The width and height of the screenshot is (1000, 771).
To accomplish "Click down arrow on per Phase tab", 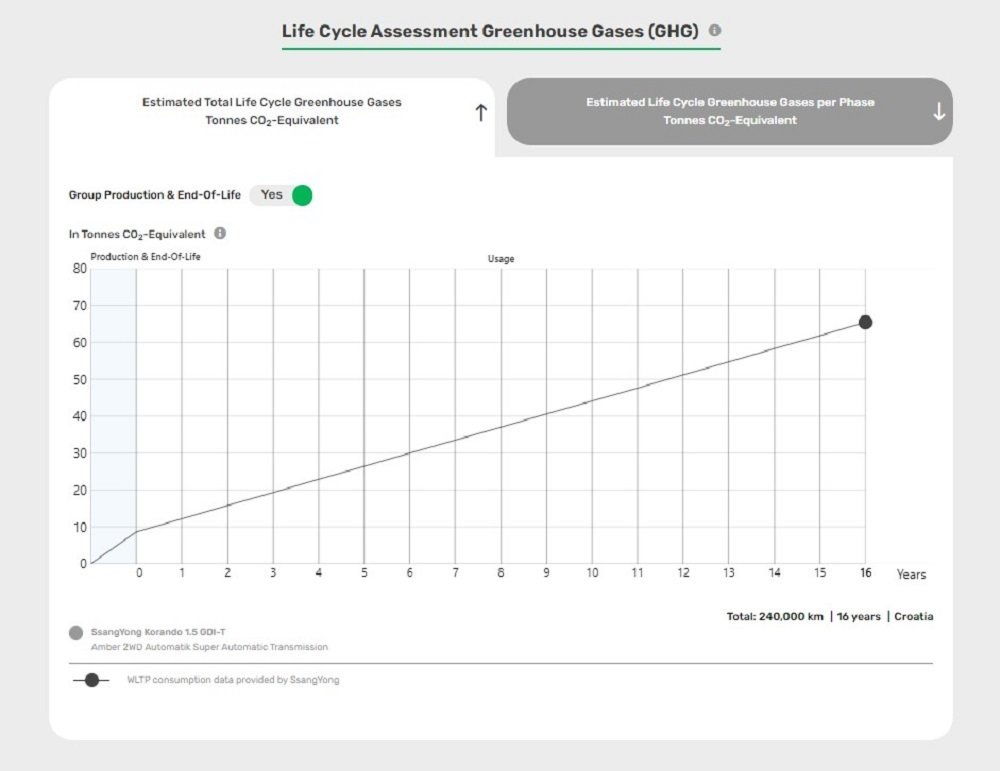I will click(939, 112).
